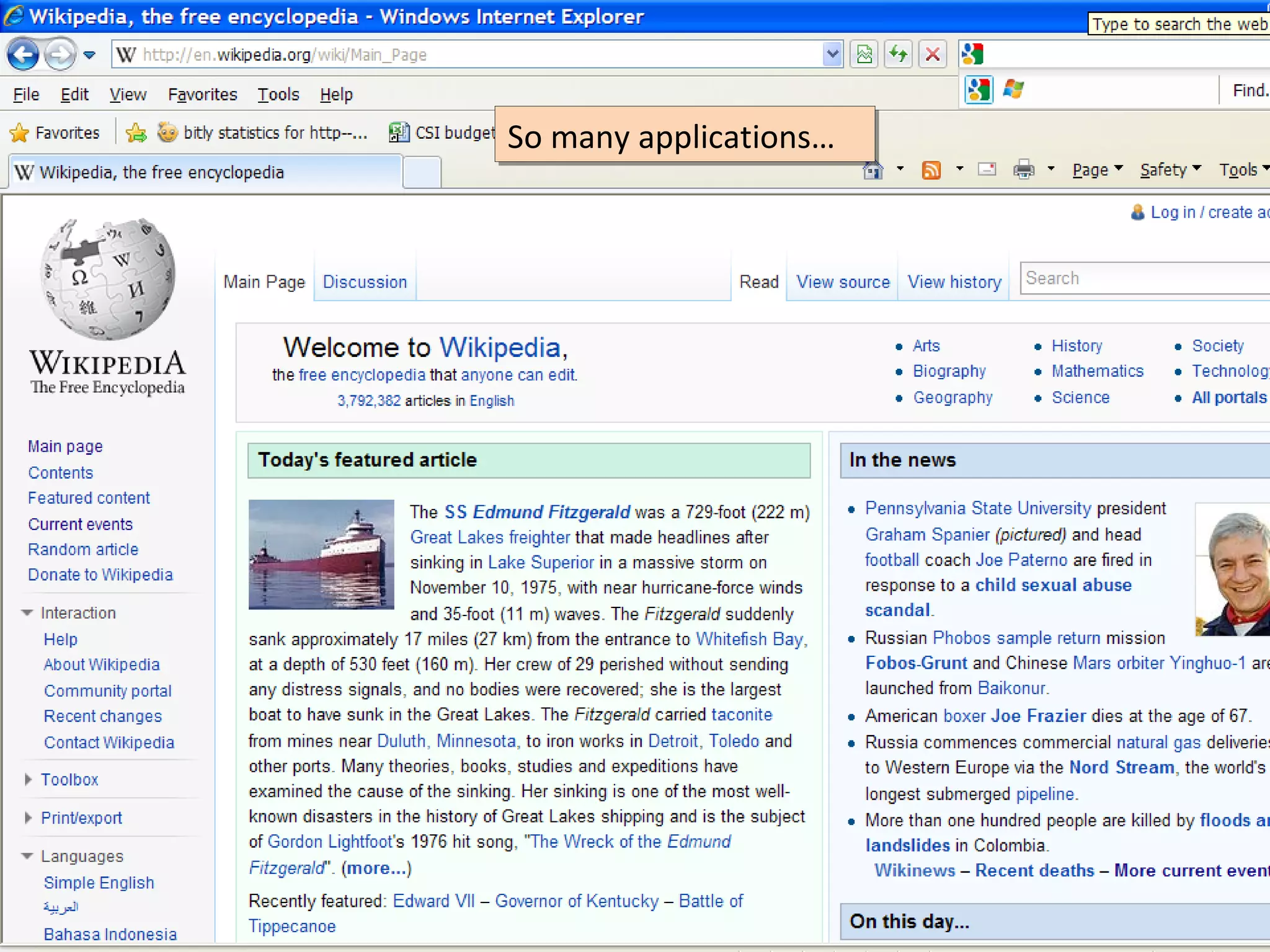The width and height of the screenshot is (1270, 952).
Task: Open the Favorites menu
Action: pyautogui.click(x=202, y=94)
